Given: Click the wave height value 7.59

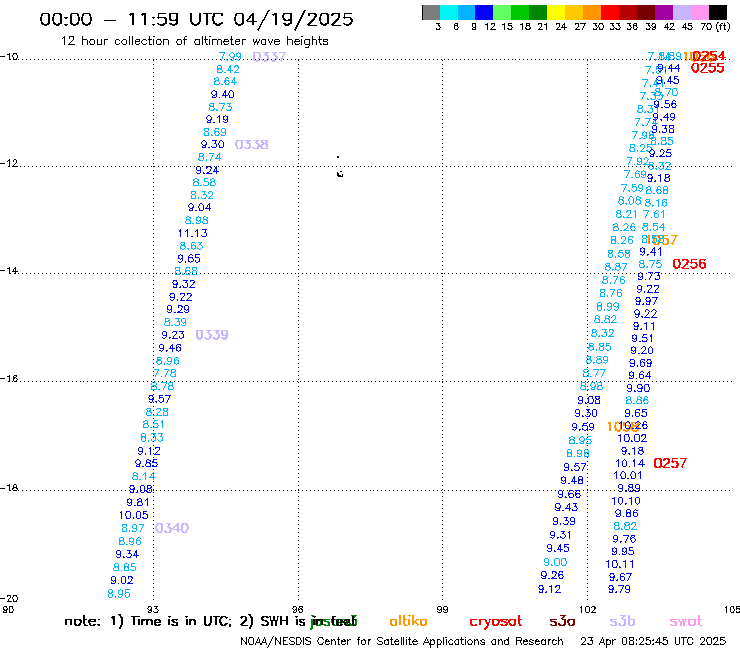Looking at the screenshot, I should point(632,188).
